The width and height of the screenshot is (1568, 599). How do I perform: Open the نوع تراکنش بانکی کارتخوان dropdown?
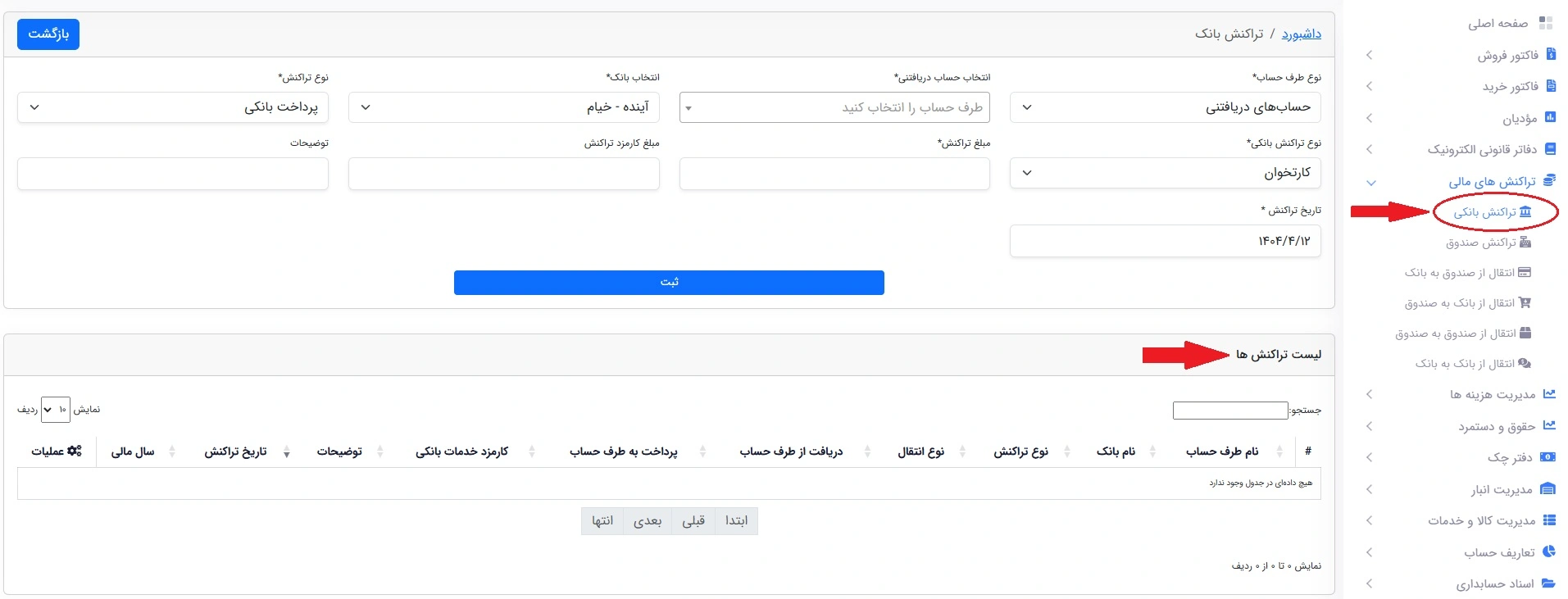[x=1165, y=173]
